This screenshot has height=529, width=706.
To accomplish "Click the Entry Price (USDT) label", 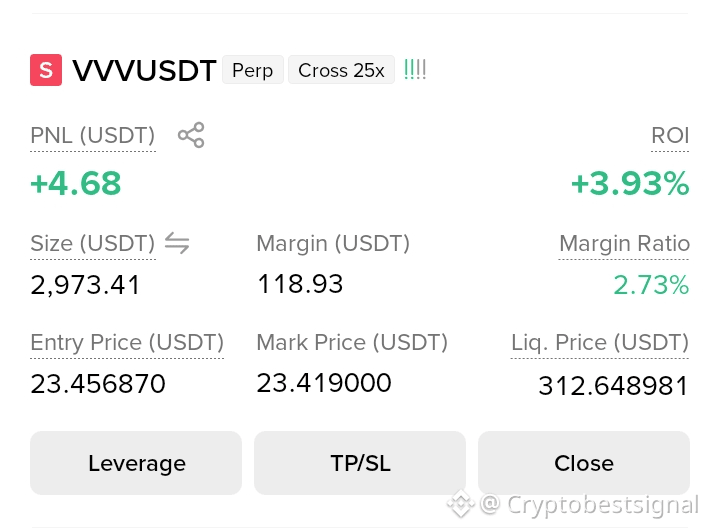I will click(127, 343).
